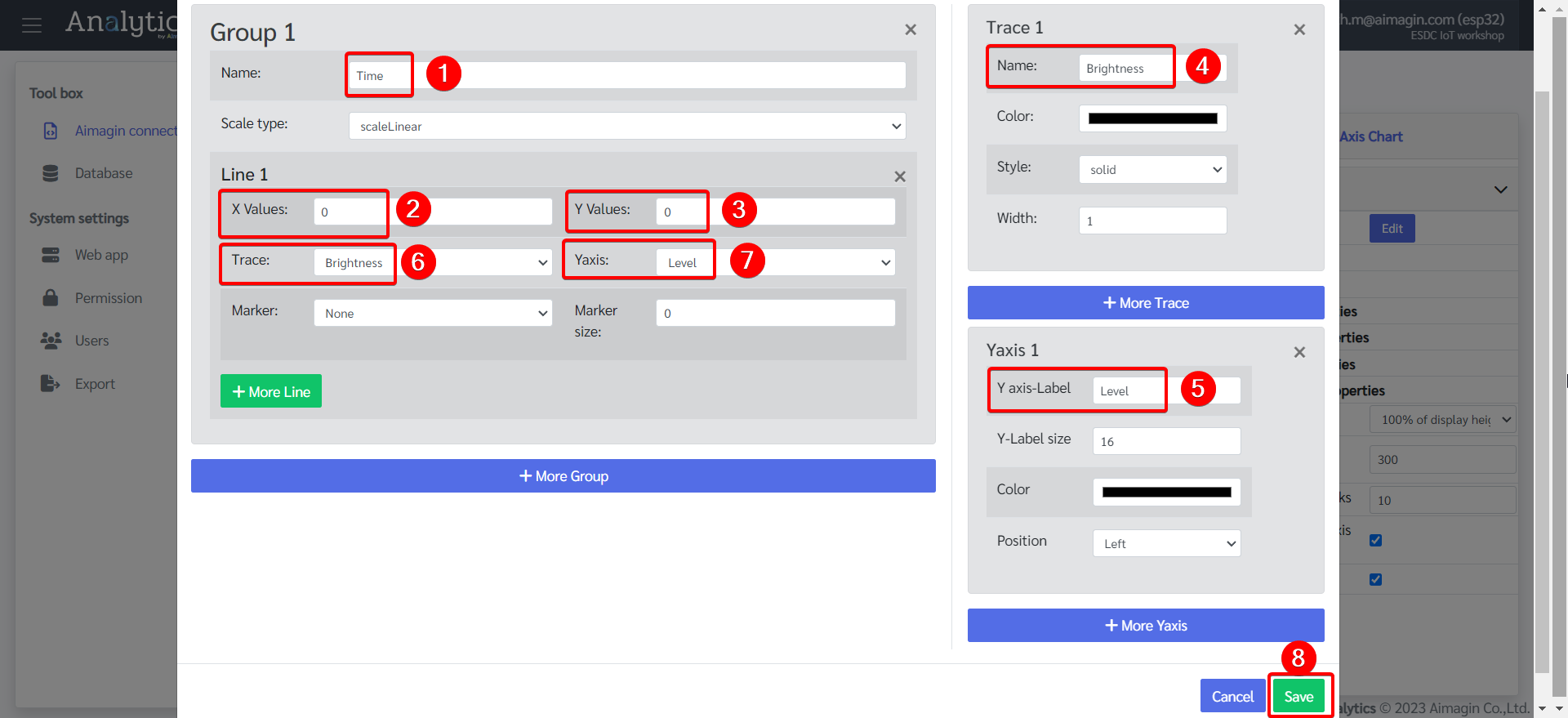Click the Web app server icon
The image size is (1568, 718).
[51, 255]
